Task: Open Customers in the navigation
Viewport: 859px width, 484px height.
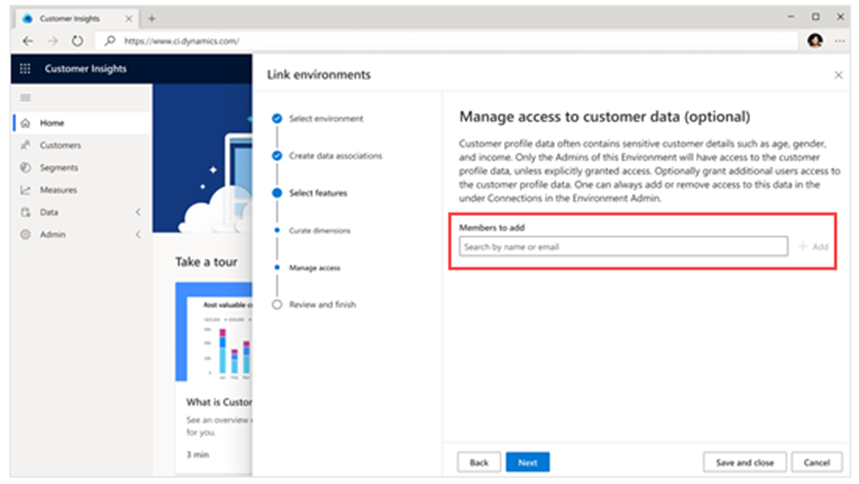Action: (x=81, y=145)
